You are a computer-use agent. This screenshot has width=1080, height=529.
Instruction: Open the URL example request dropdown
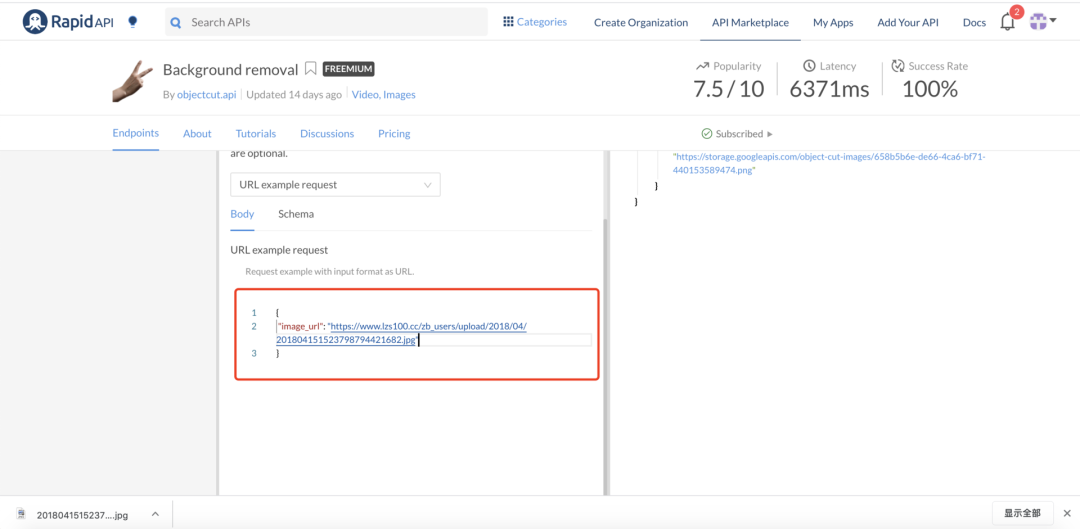[335, 185]
